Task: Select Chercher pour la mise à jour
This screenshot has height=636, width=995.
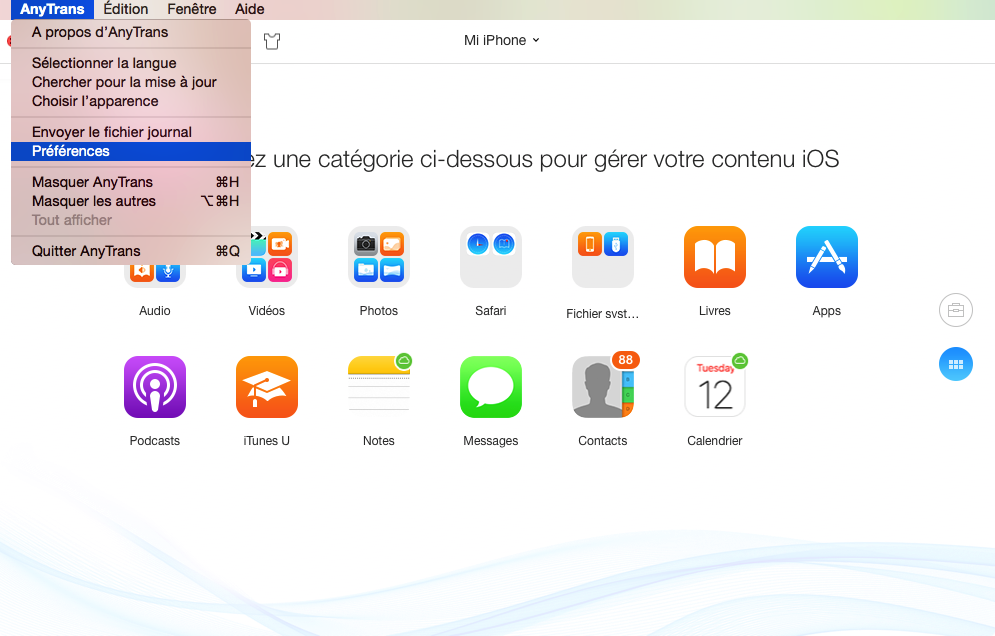Action: tap(131, 82)
